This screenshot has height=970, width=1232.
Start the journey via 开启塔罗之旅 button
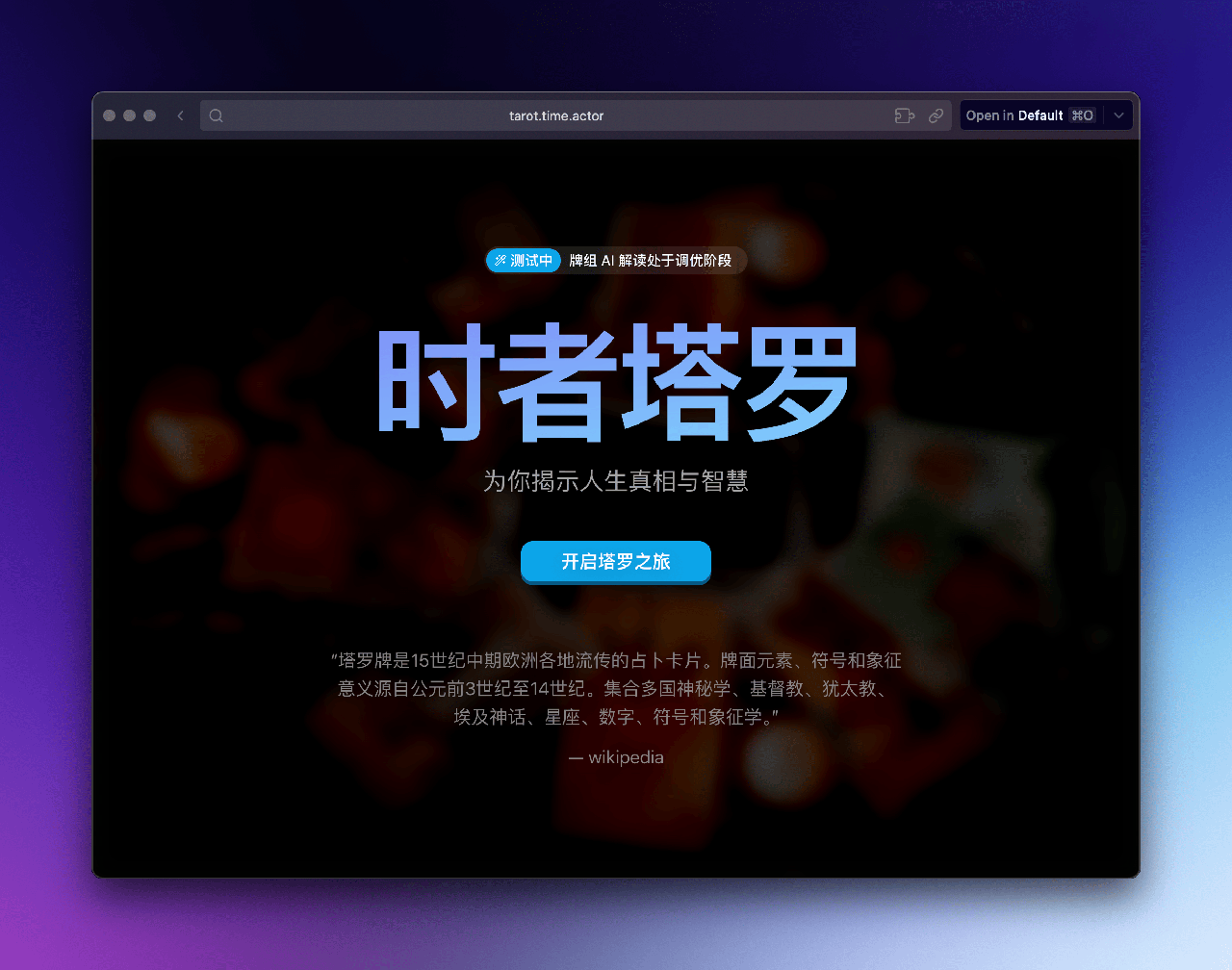pyautogui.click(x=616, y=562)
